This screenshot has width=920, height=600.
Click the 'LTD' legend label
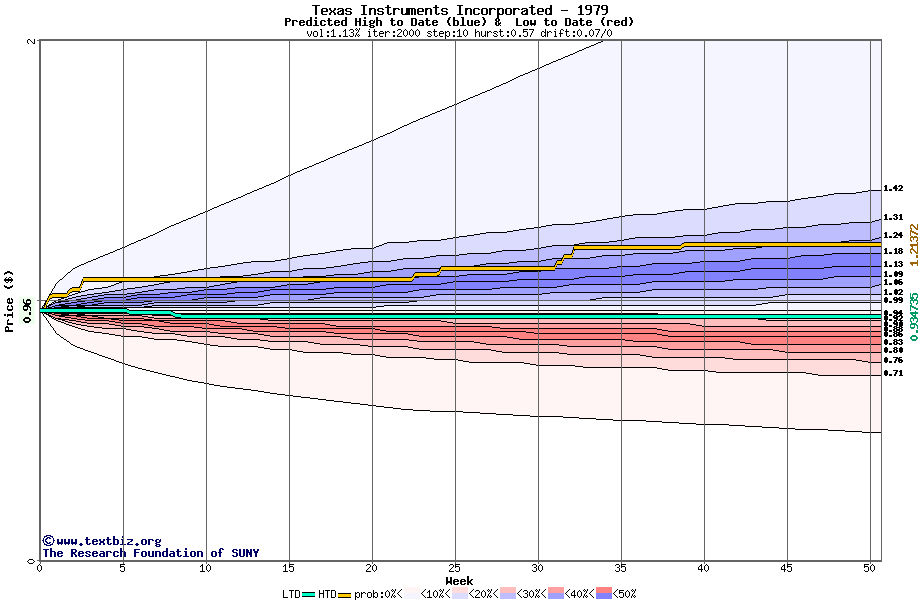[x=292, y=594]
